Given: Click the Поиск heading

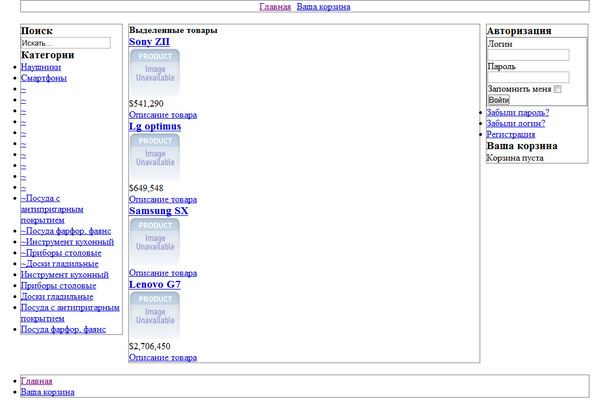Looking at the screenshot, I should point(37,31).
